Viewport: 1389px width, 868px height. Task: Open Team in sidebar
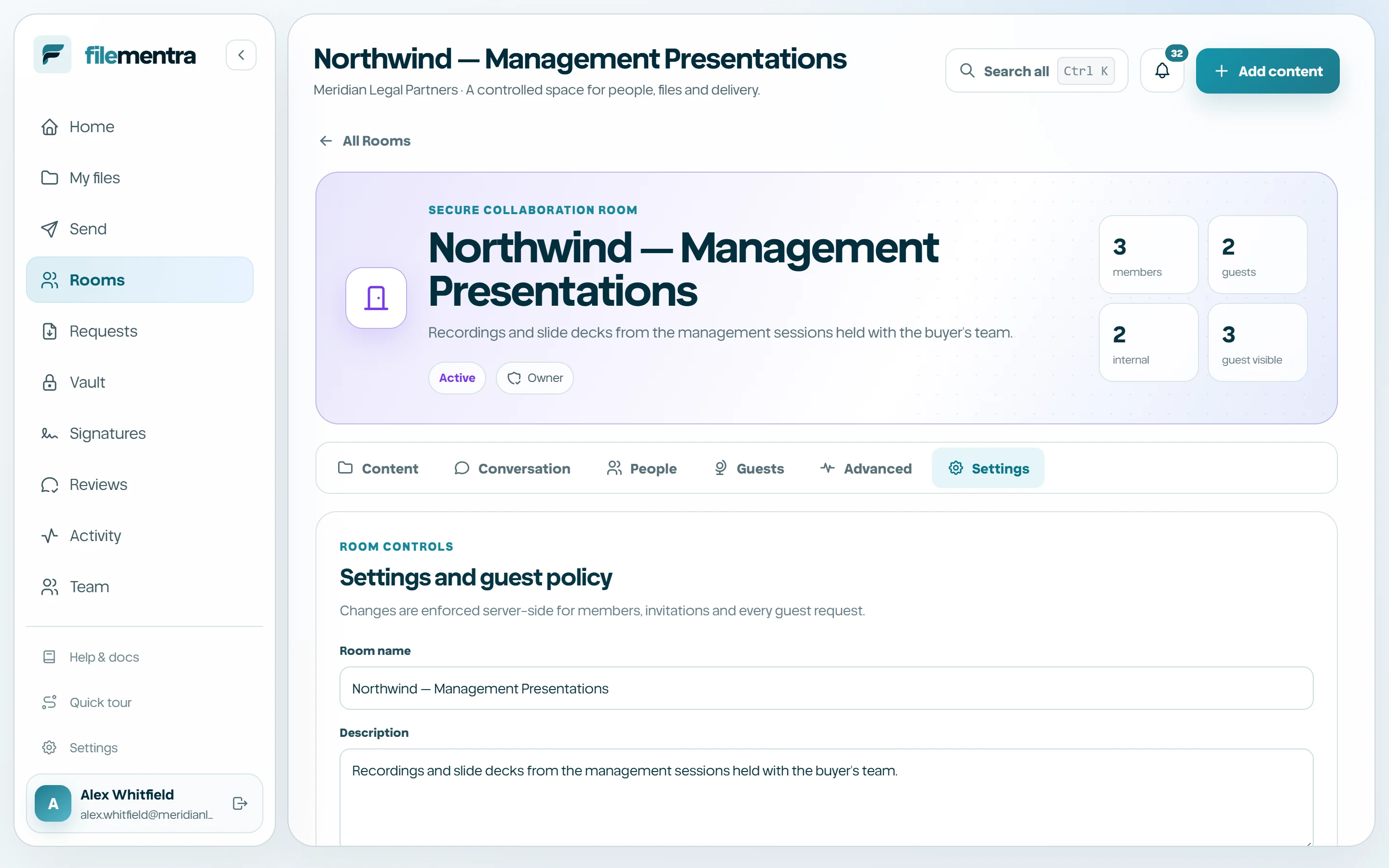pyautogui.click(x=139, y=586)
